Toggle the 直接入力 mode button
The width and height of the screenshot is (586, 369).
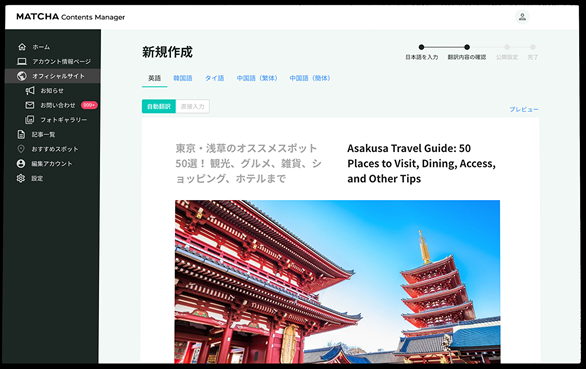(x=192, y=107)
